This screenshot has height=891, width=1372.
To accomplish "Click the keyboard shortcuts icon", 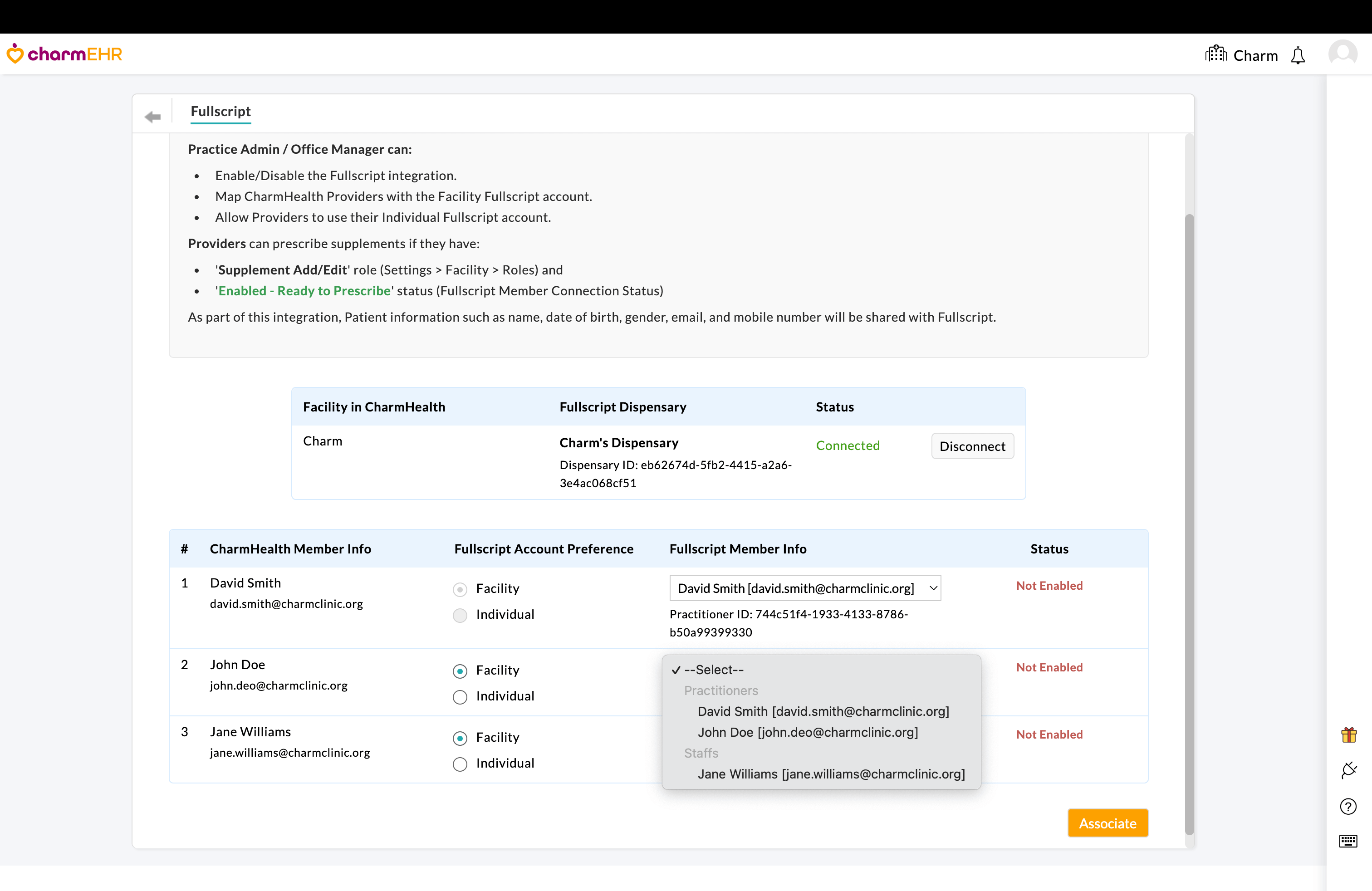I will pyautogui.click(x=1348, y=841).
